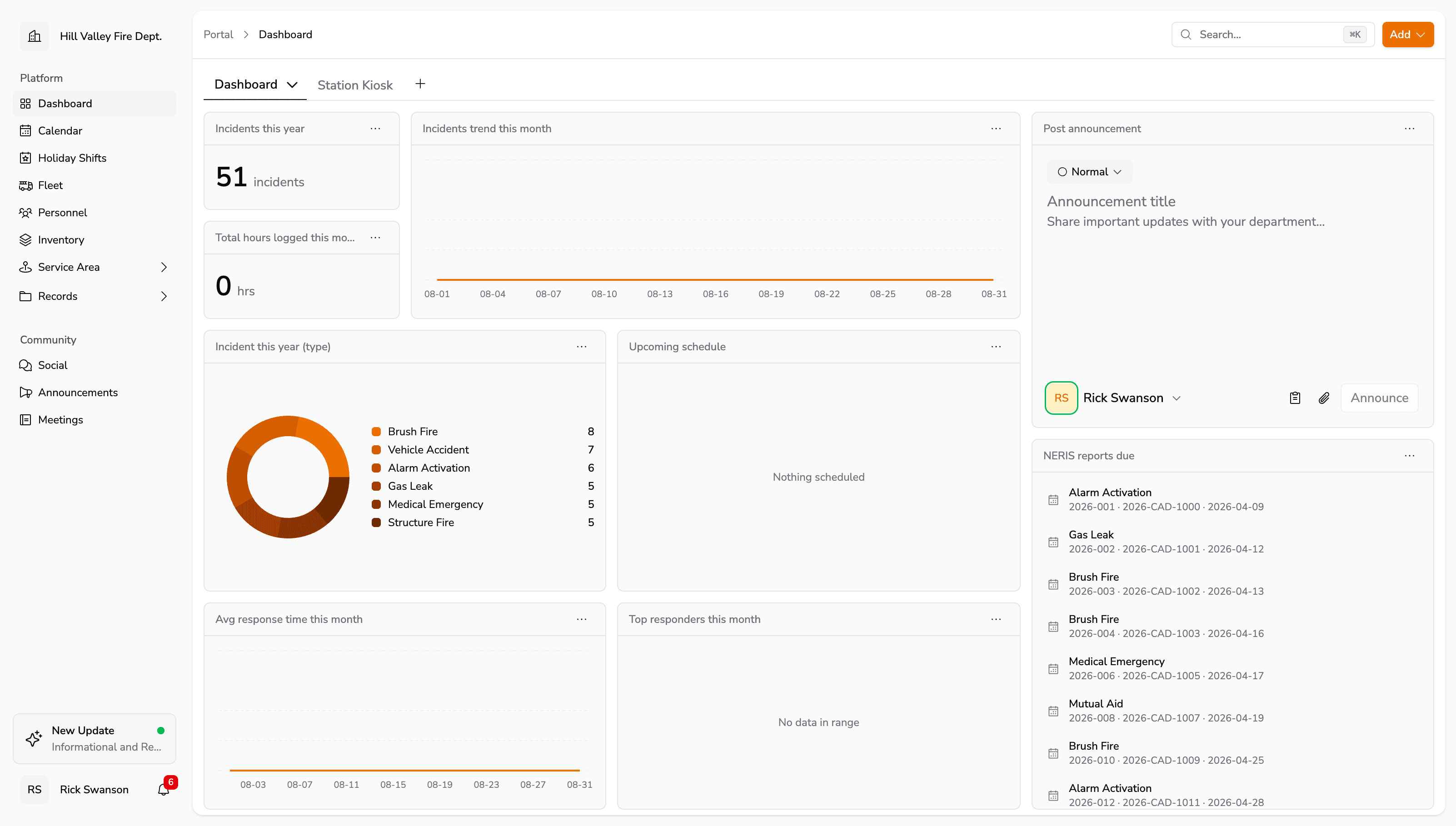
Task: Click the Vehicle Accident legend color swatch
Action: click(376, 450)
